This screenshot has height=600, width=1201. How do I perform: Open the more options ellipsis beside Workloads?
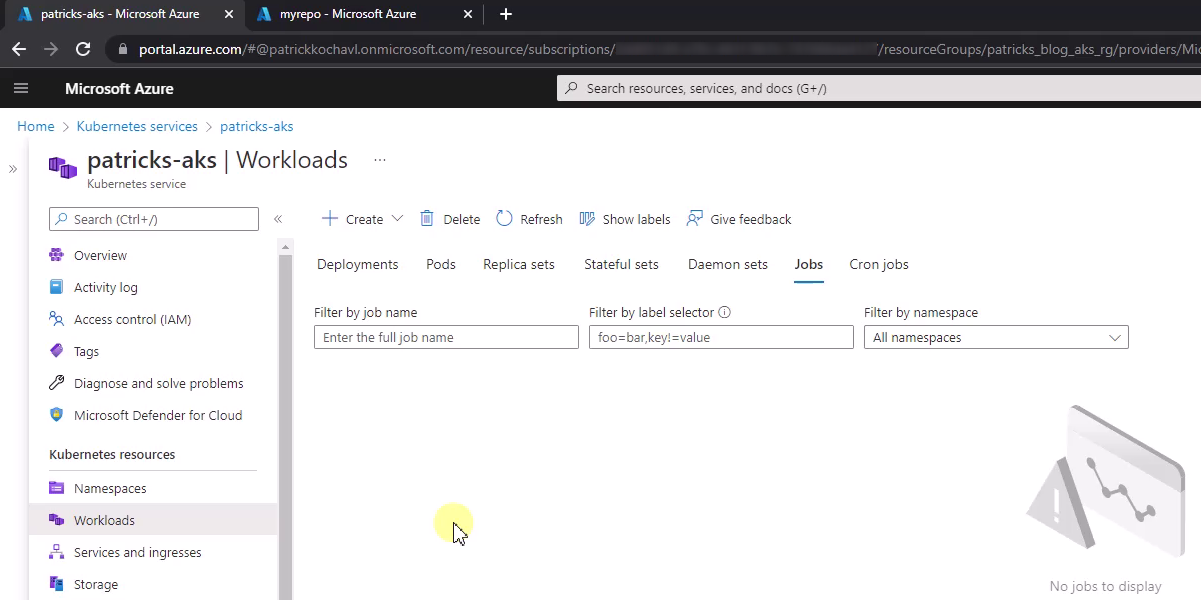pos(379,160)
